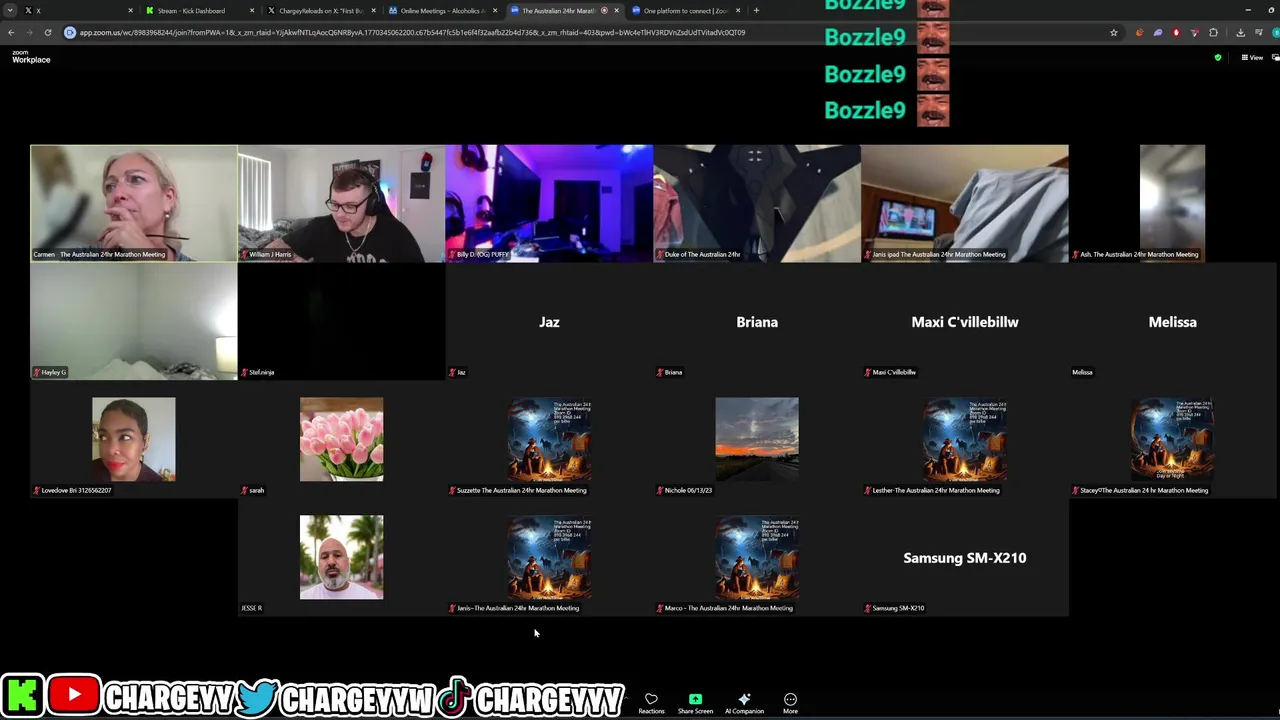Go back in browser history

tap(11, 32)
